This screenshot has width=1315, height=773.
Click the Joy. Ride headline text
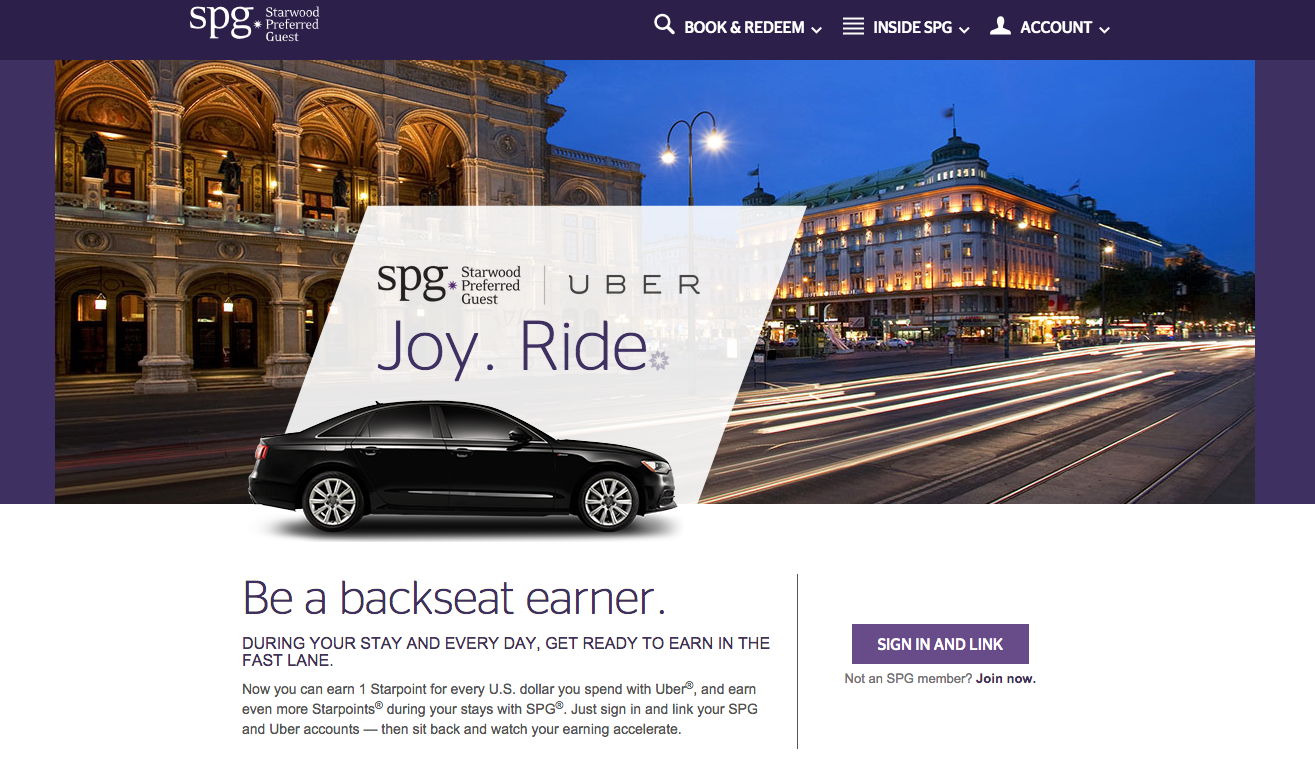click(511, 347)
